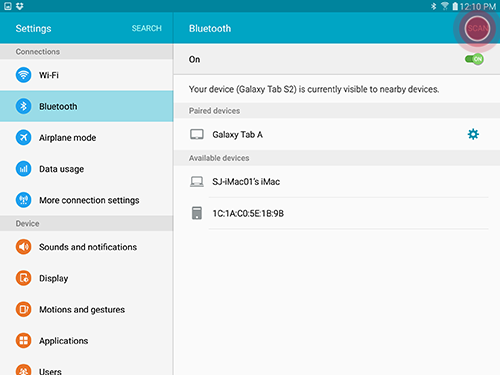Open Galaxy Tab A paired device settings gear

point(473,134)
